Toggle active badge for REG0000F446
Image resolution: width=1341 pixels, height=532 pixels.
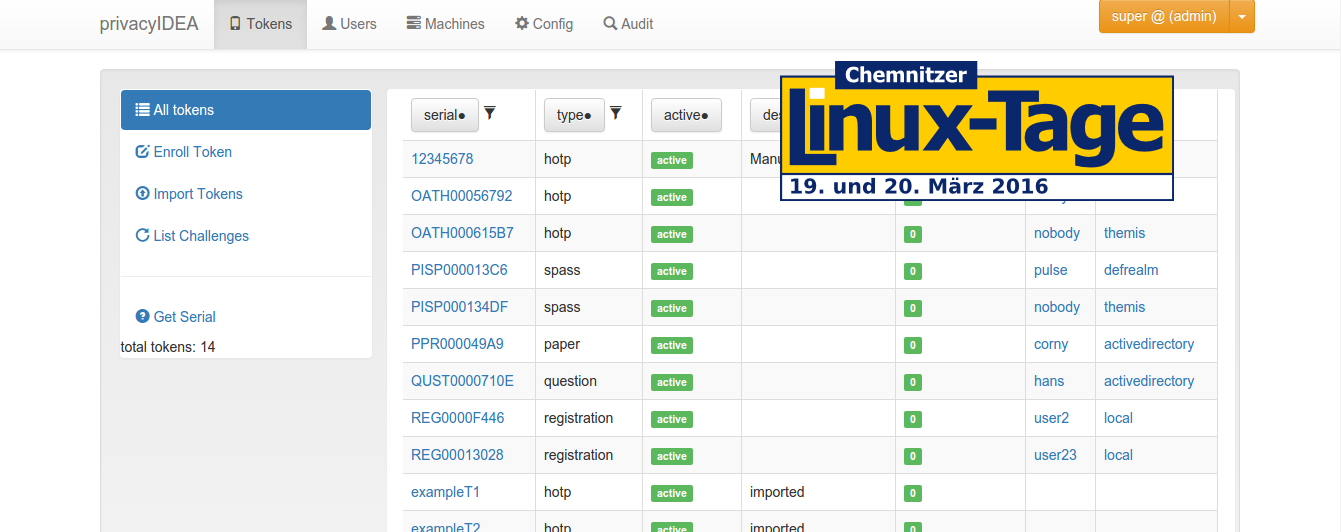pos(672,419)
